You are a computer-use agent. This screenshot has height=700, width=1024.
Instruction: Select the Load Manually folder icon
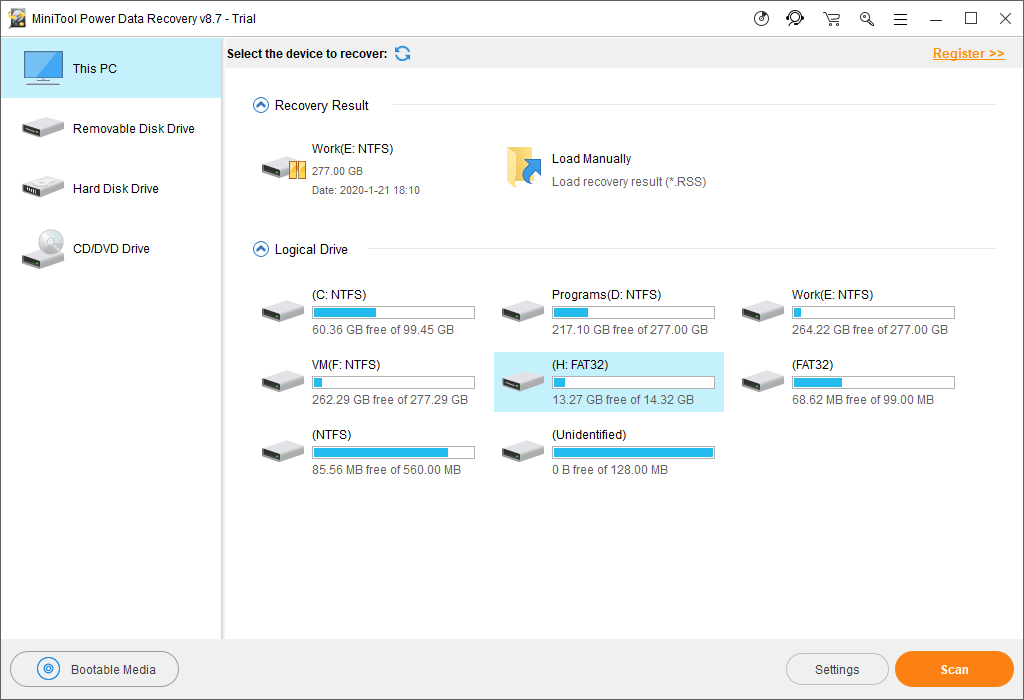click(524, 167)
